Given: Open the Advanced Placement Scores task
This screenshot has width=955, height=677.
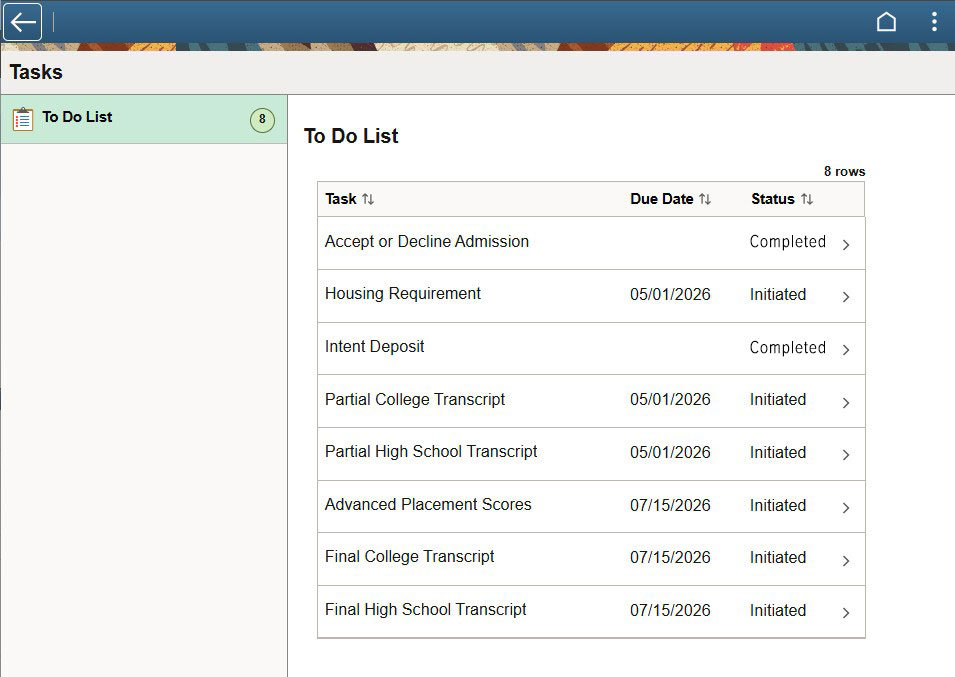Looking at the screenshot, I should tap(428, 504).
